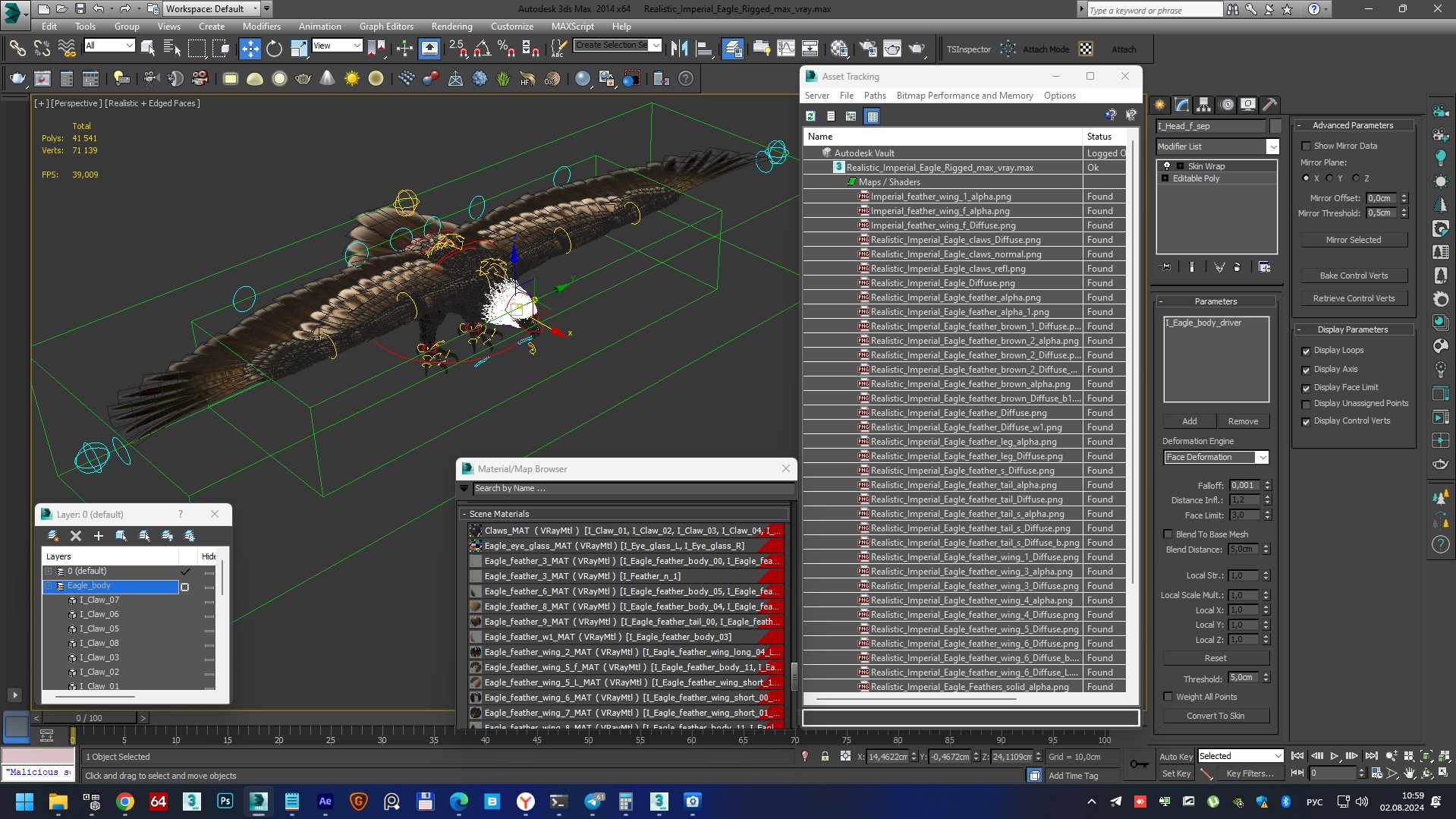Open the Rendering menu

(x=451, y=26)
